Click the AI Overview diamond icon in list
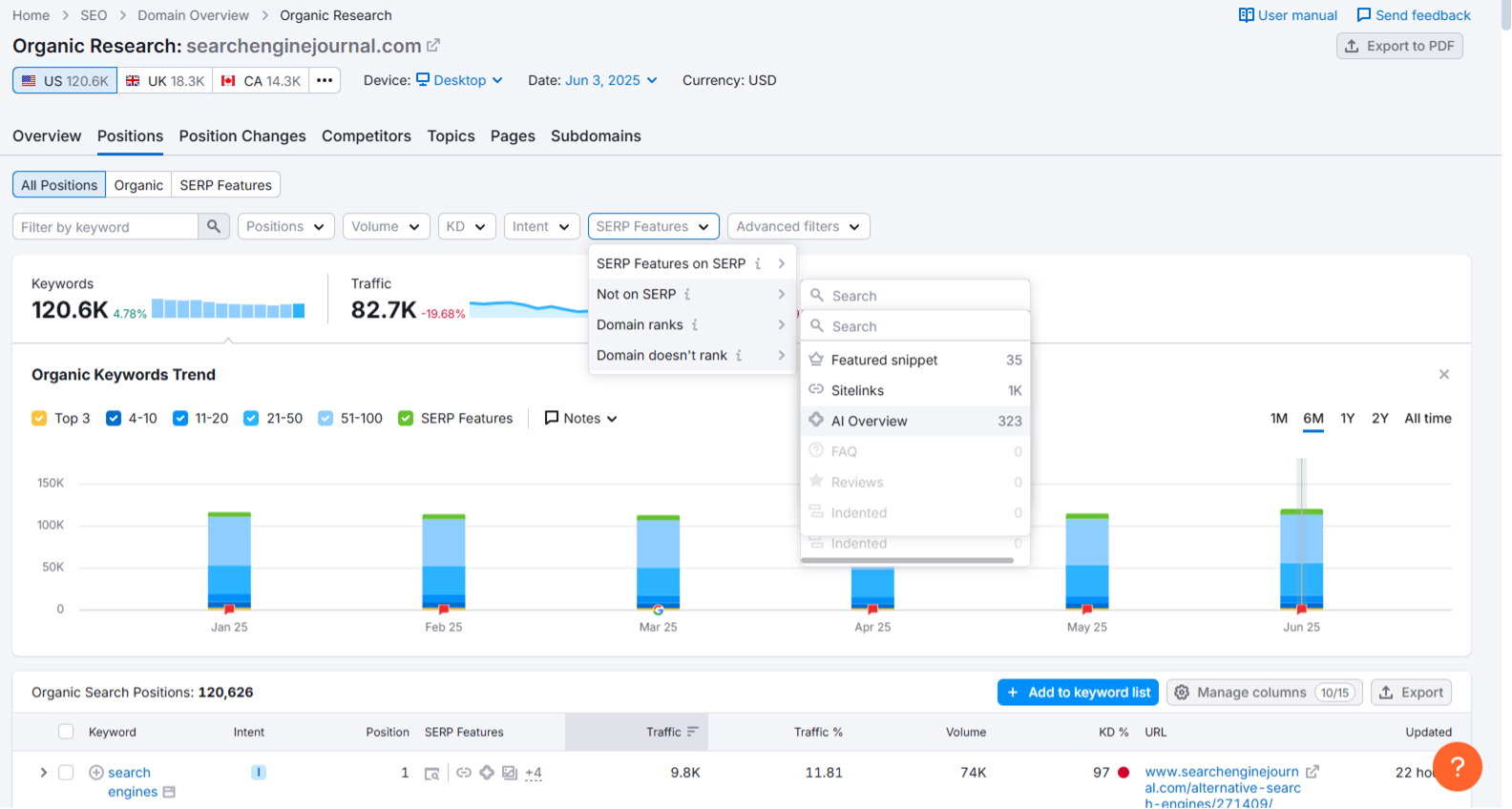 tap(816, 420)
